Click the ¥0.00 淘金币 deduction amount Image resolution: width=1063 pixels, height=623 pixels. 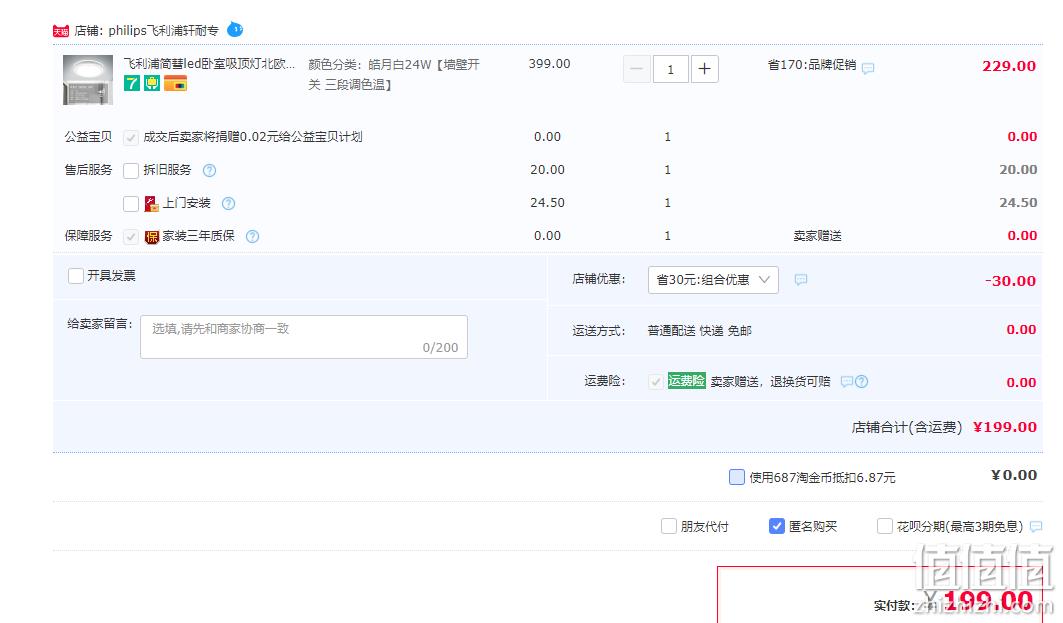[1014, 475]
